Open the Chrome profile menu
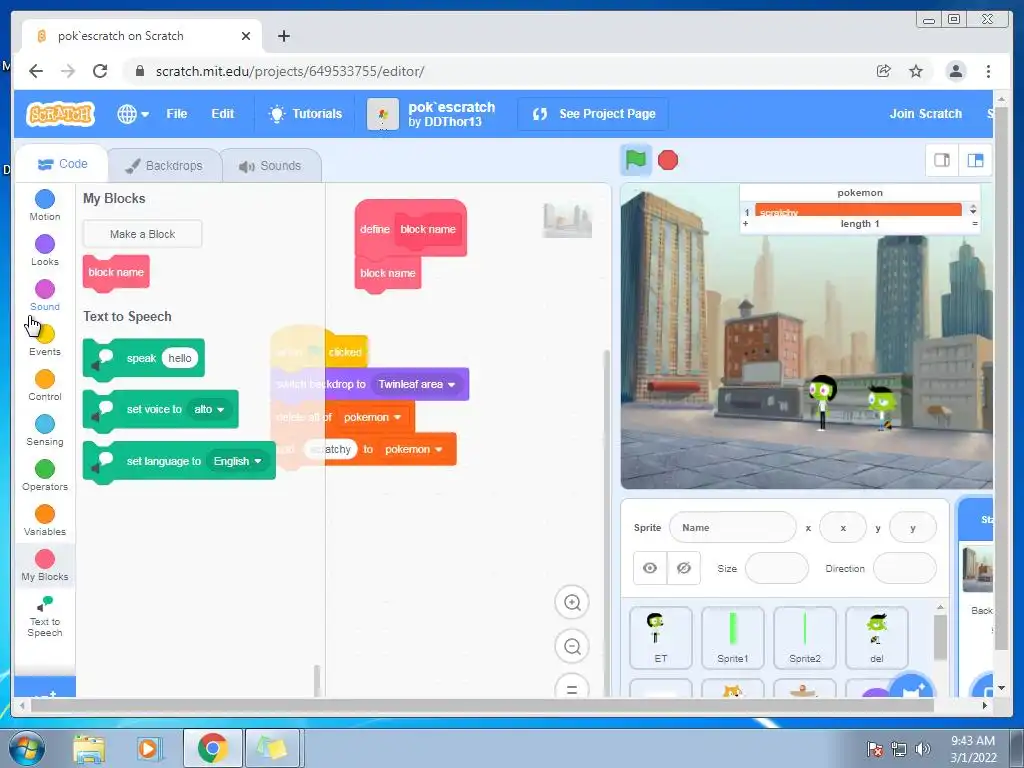This screenshot has width=1024, height=768. (955, 71)
